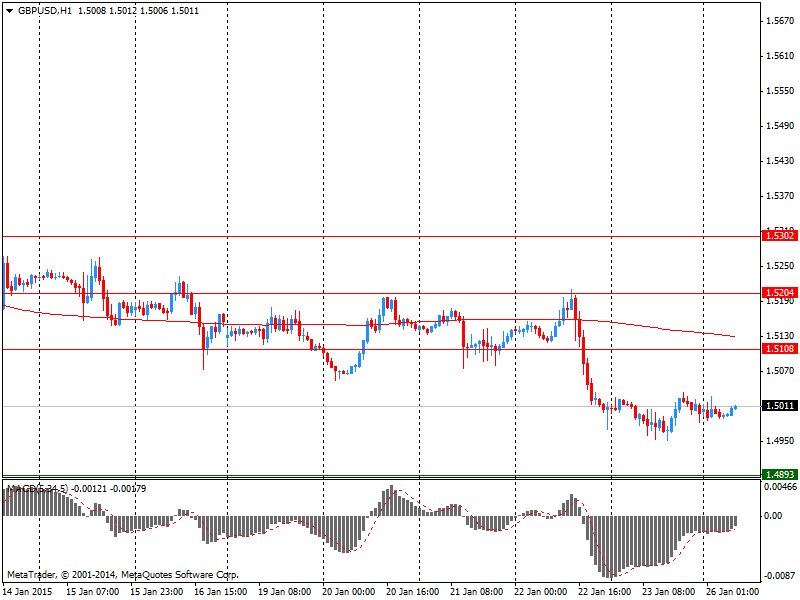800x600 pixels.
Task: Click the 1.5070 price scale value
Action: pos(781,370)
